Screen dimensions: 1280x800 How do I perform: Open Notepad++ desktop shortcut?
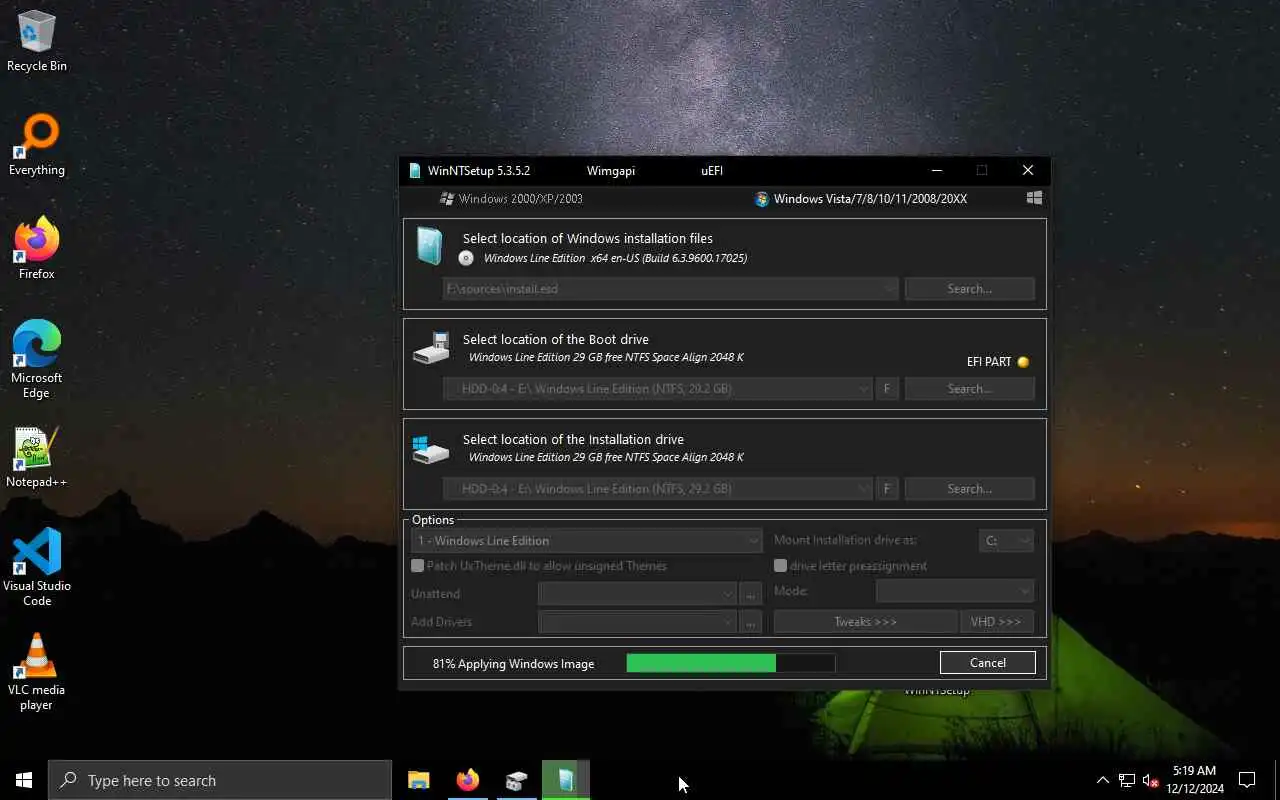(x=37, y=457)
